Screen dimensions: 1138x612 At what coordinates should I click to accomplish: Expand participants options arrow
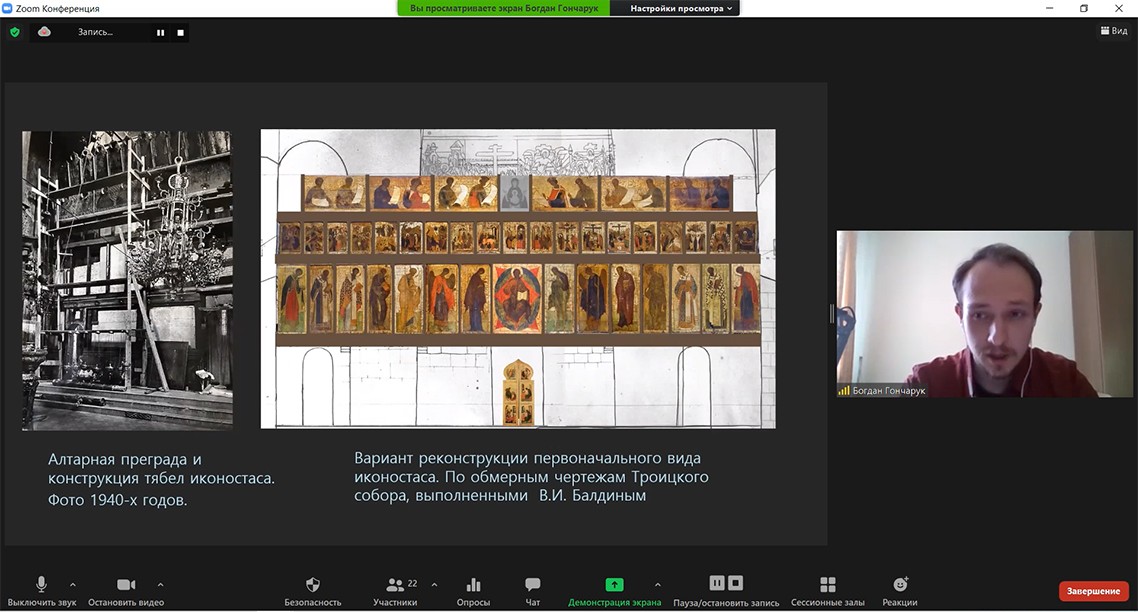[x=434, y=584]
